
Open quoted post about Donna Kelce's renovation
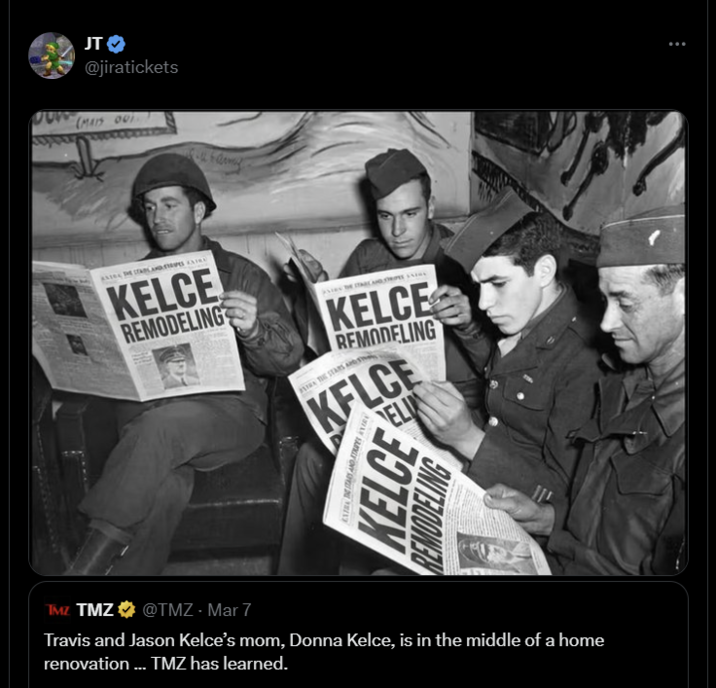point(323,650)
